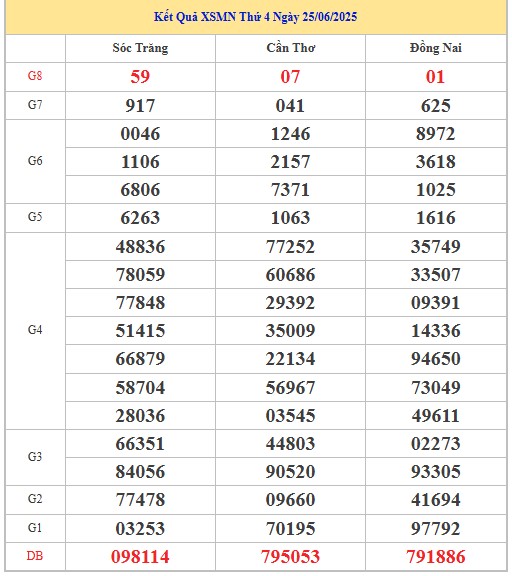Image resolution: width=512 pixels, height=576 pixels.
Task: Select G2 number 41694 under Đồng Nai
Action: click(x=436, y=500)
